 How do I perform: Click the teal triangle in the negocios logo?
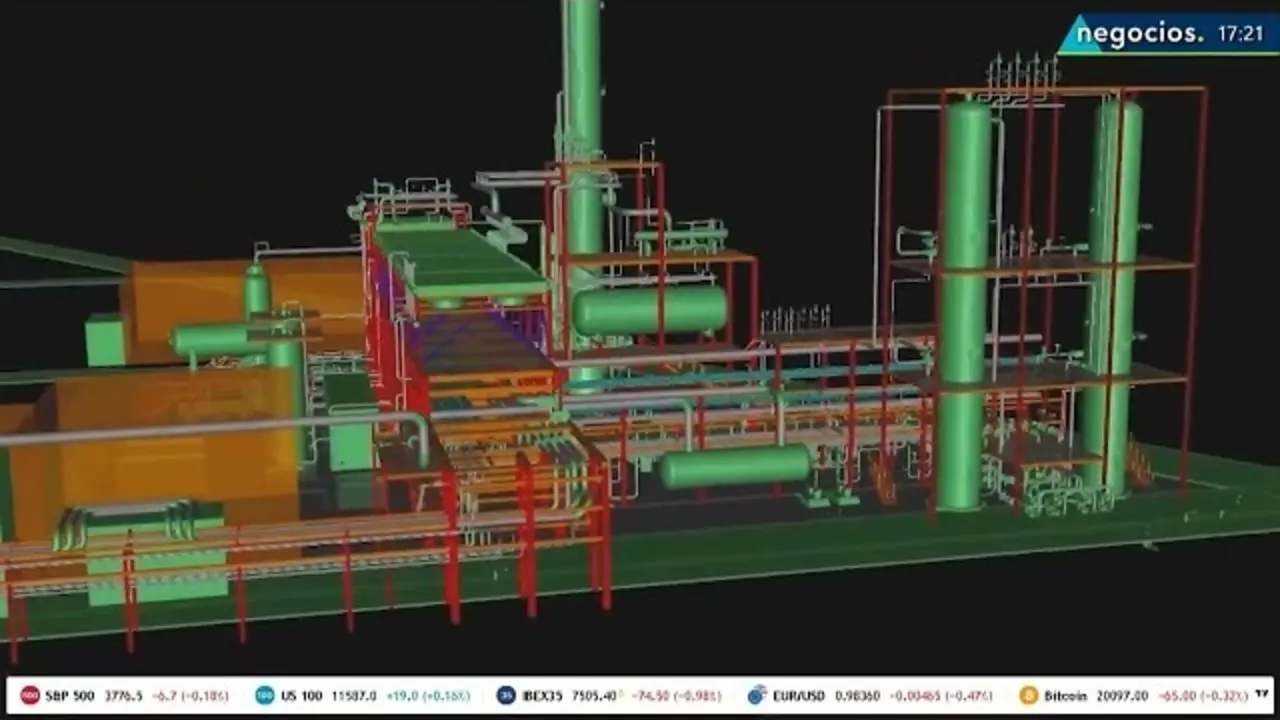pyautogui.click(x=1078, y=36)
